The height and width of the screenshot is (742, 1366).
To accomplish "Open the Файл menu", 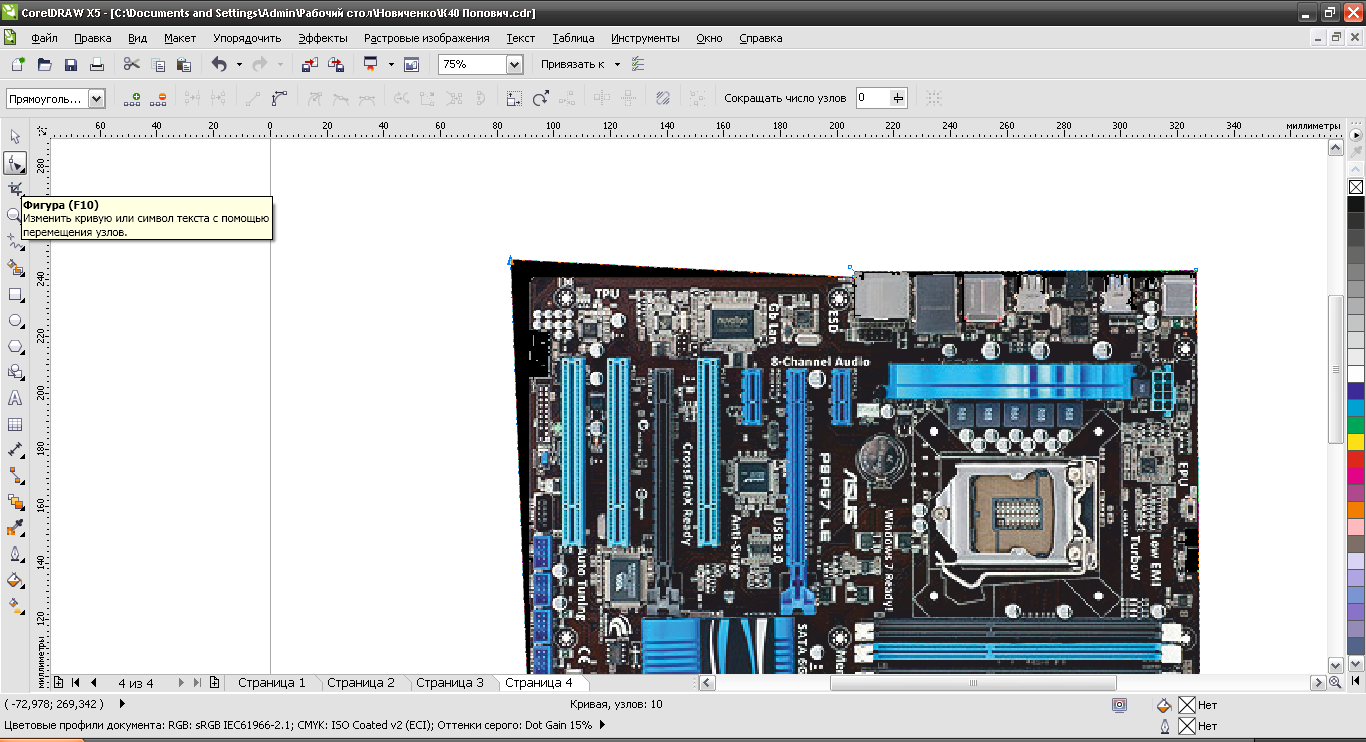I will pos(44,38).
